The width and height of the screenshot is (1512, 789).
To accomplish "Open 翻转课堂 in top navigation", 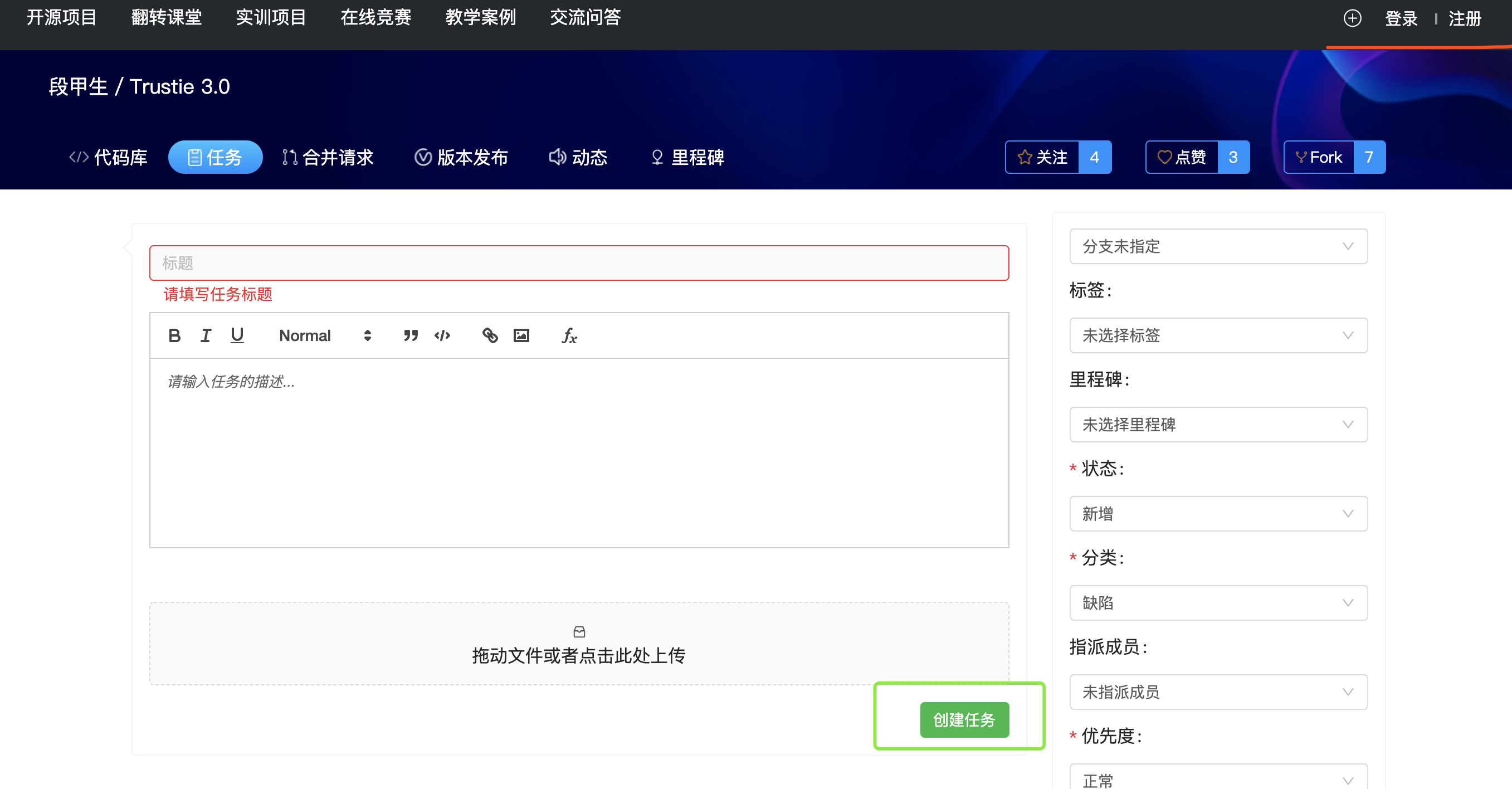I will tap(167, 18).
